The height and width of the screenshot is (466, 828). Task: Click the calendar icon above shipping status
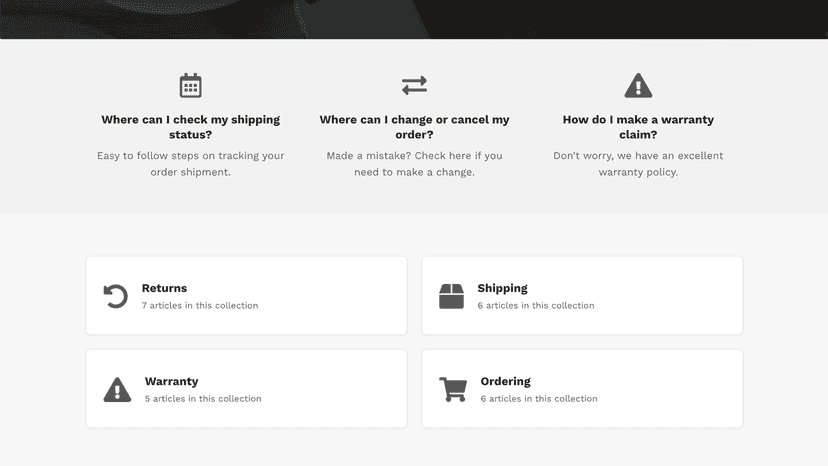(x=190, y=85)
